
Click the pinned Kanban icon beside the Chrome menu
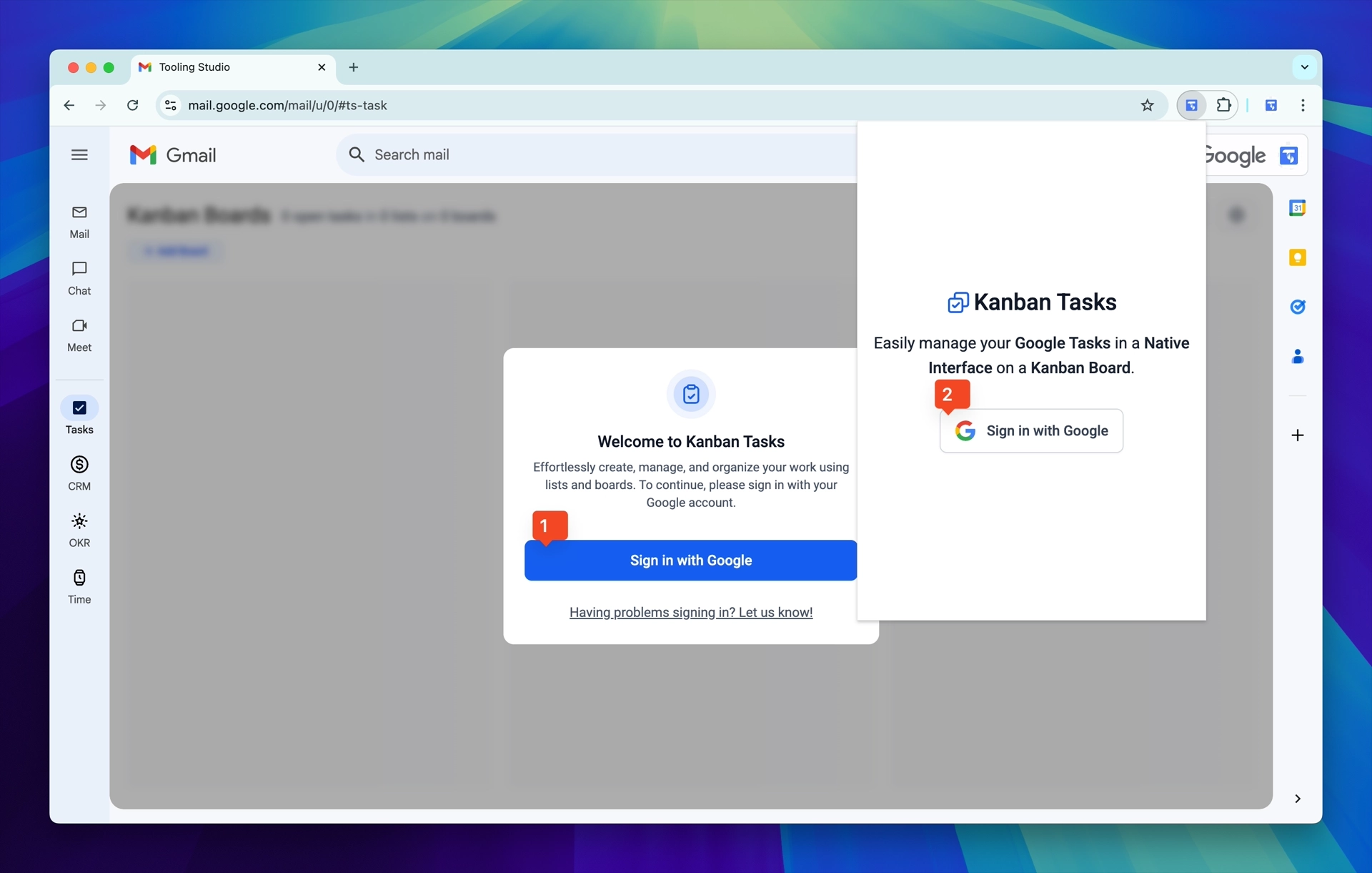[x=1271, y=105]
